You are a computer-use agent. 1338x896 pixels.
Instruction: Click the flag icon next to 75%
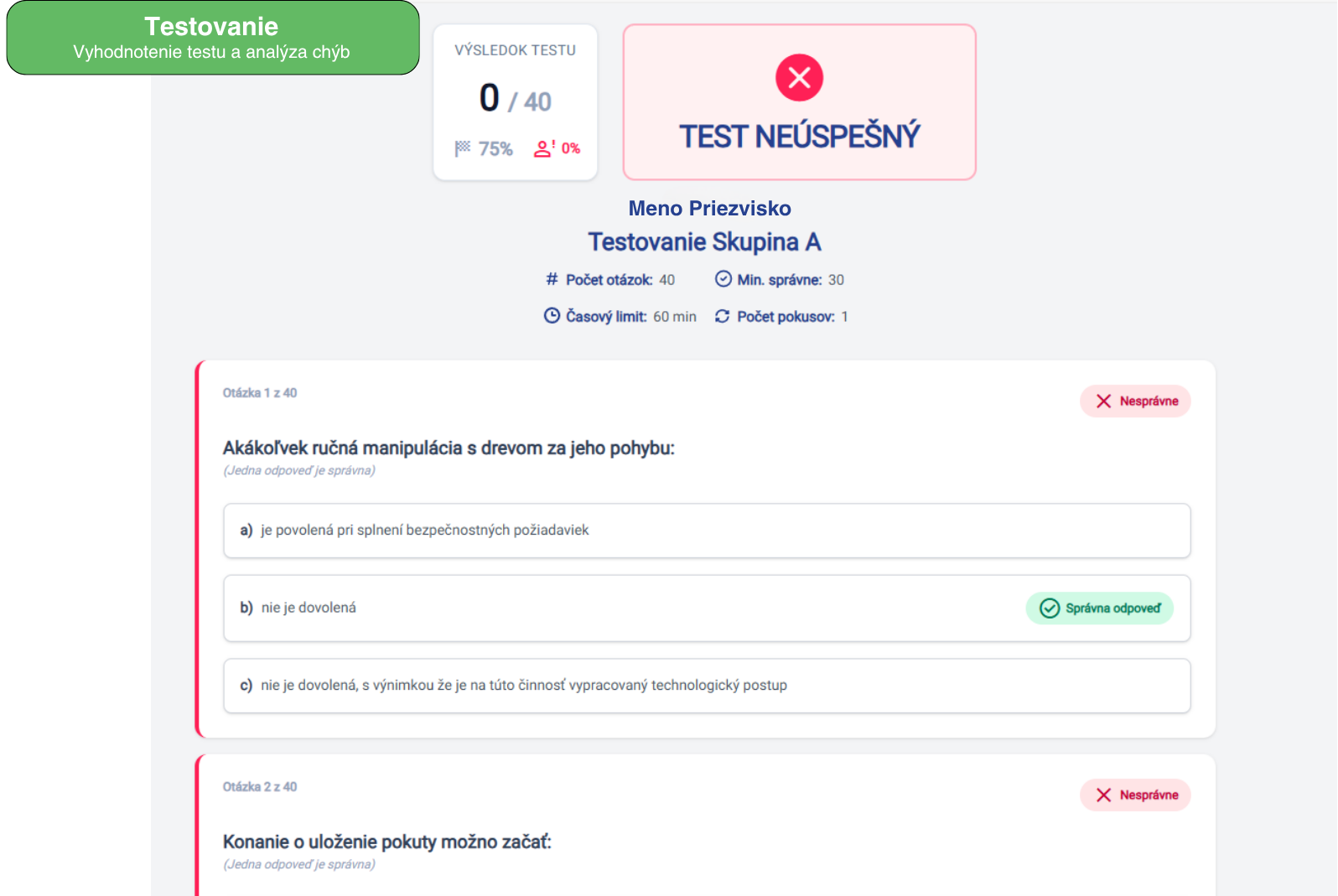point(463,148)
